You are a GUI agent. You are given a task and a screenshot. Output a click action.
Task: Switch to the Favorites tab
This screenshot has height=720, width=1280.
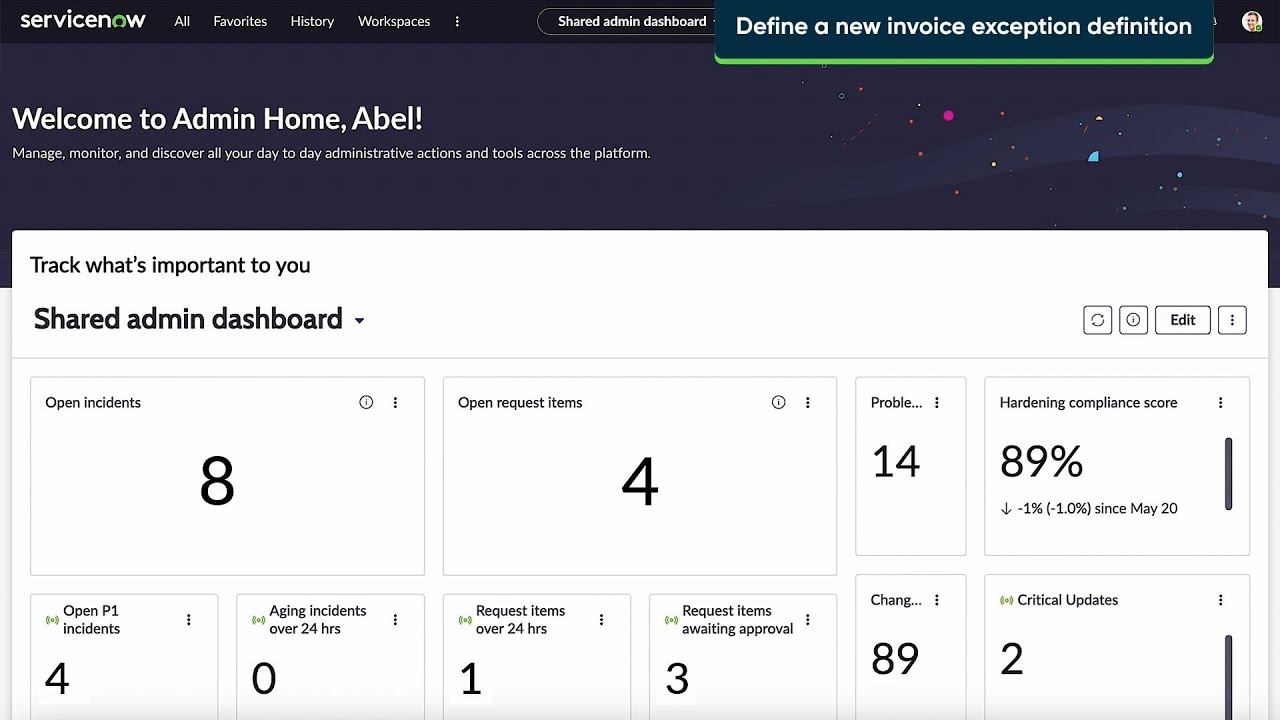click(x=240, y=21)
